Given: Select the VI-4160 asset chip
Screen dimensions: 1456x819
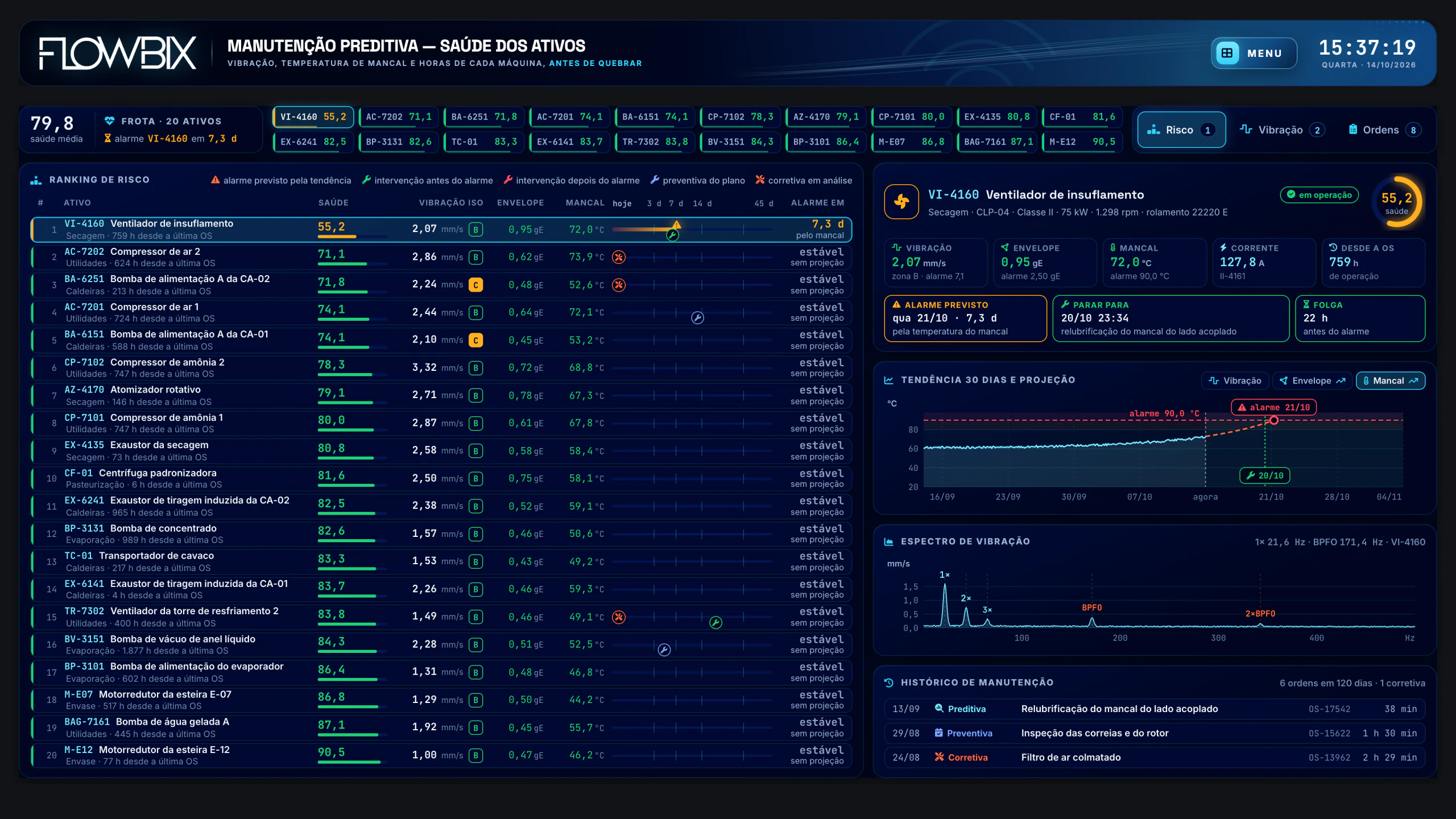Looking at the screenshot, I should [313, 117].
